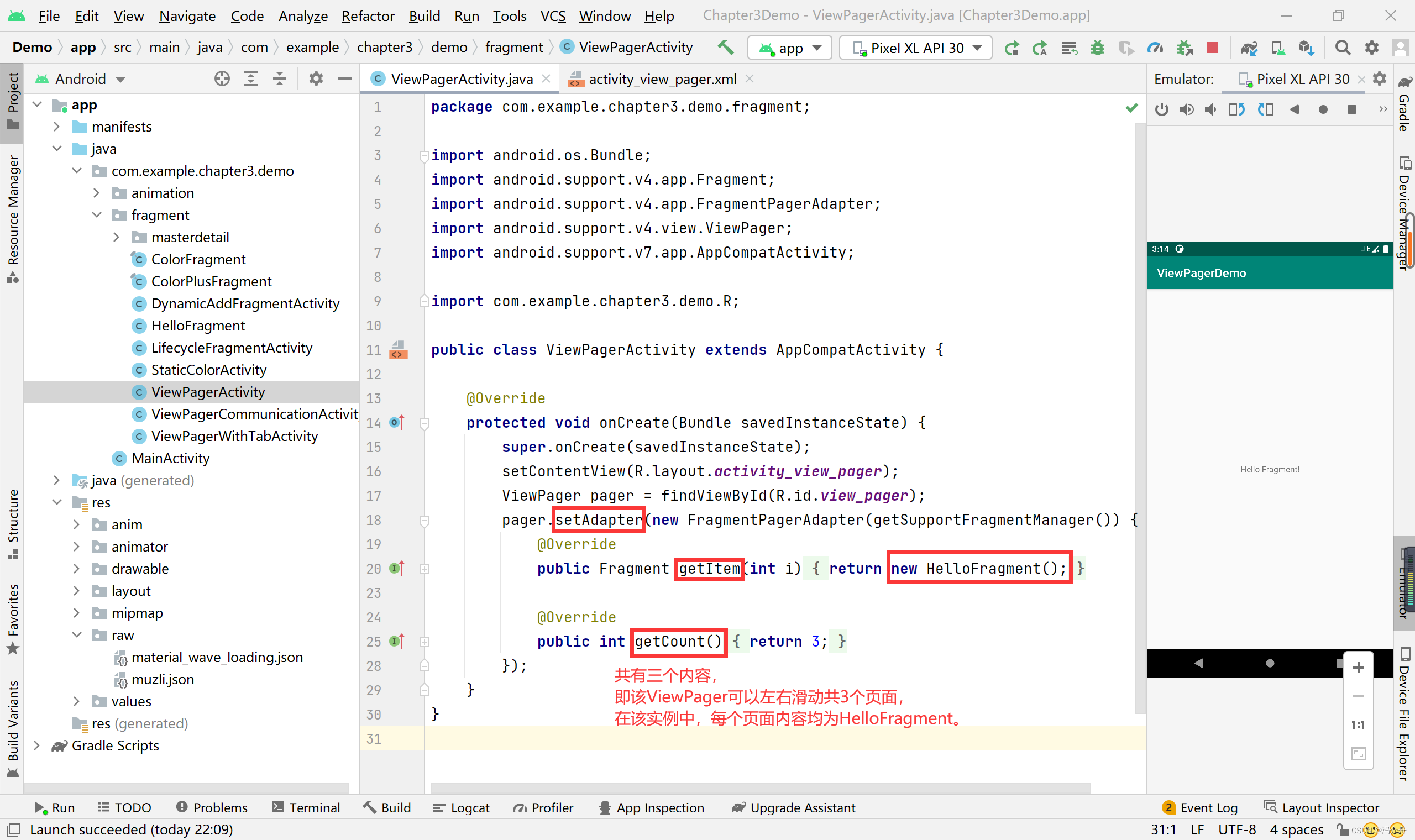
Task: Open Search Everywhere magnifier icon
Action: pos(1343,48)
